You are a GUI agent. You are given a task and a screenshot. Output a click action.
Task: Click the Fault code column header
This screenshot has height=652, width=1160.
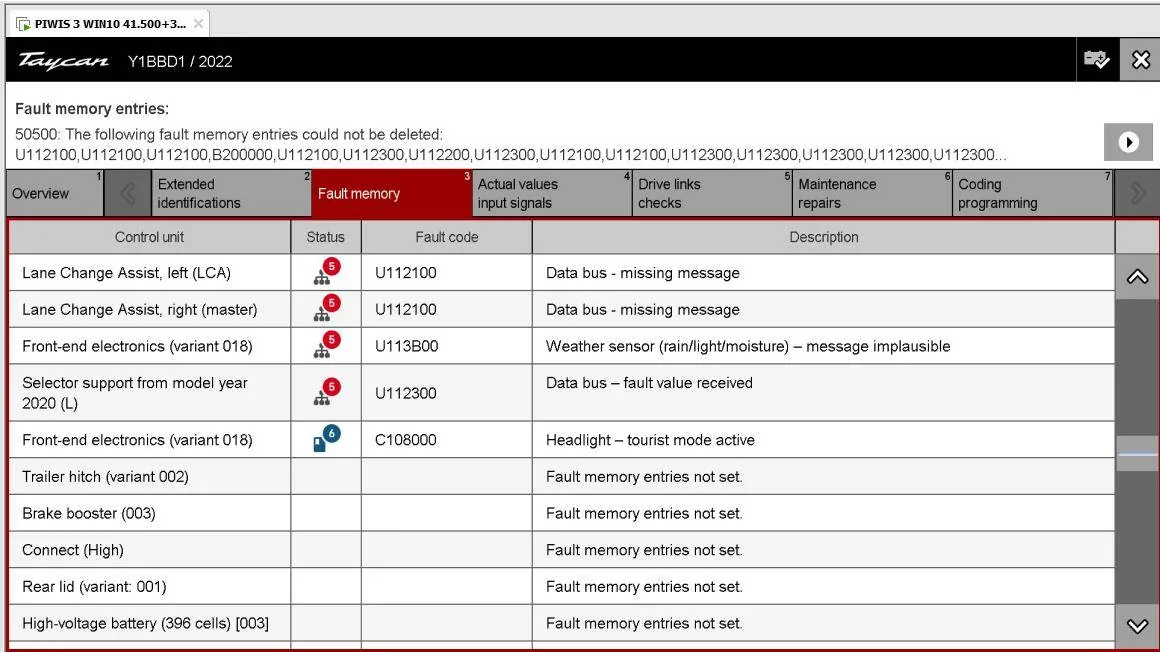[447, 237]
